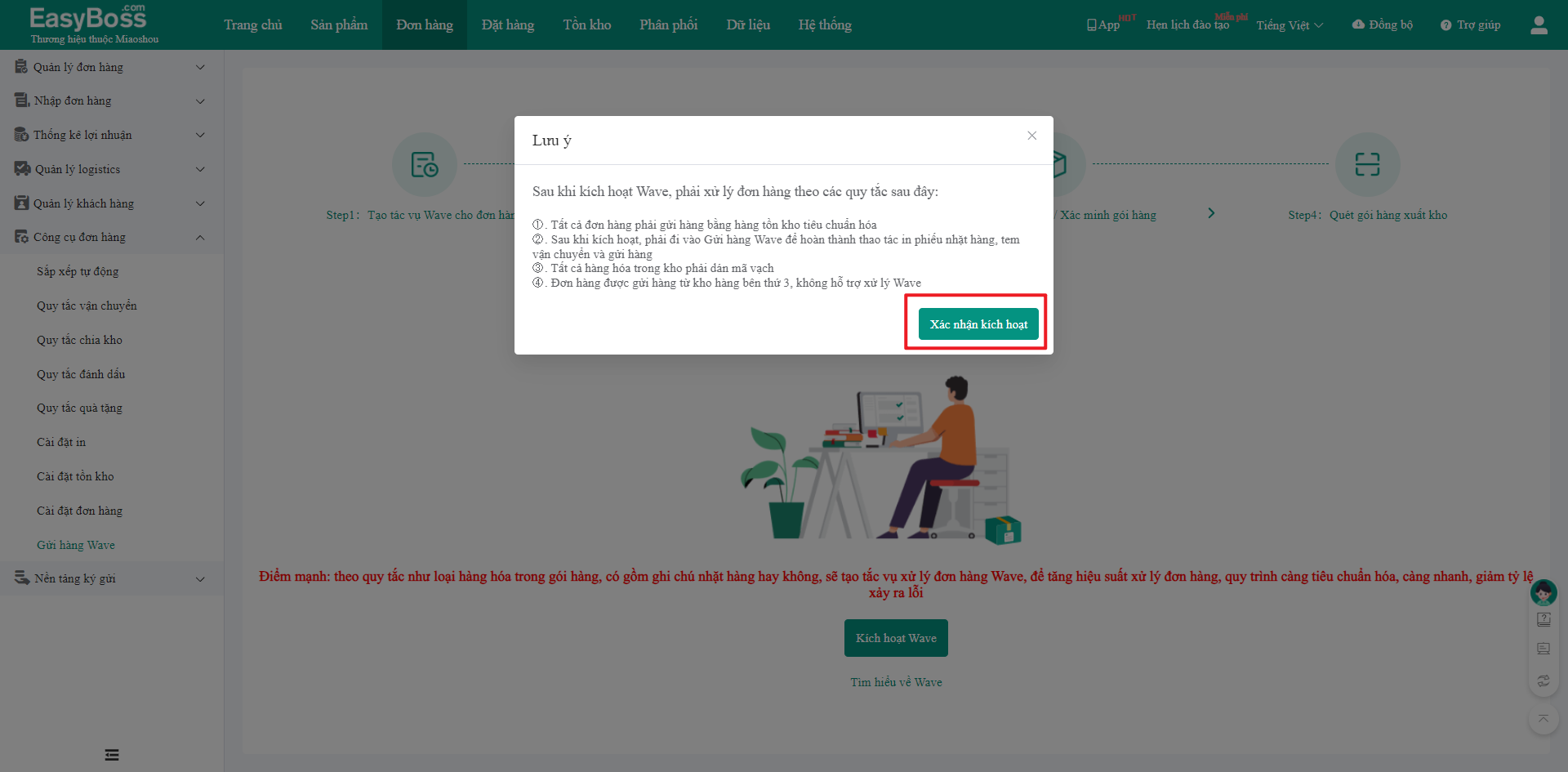The height and width of the screenshot is (772, 1568).
Task: Open the Tồn kho menu
Action: 587,25
